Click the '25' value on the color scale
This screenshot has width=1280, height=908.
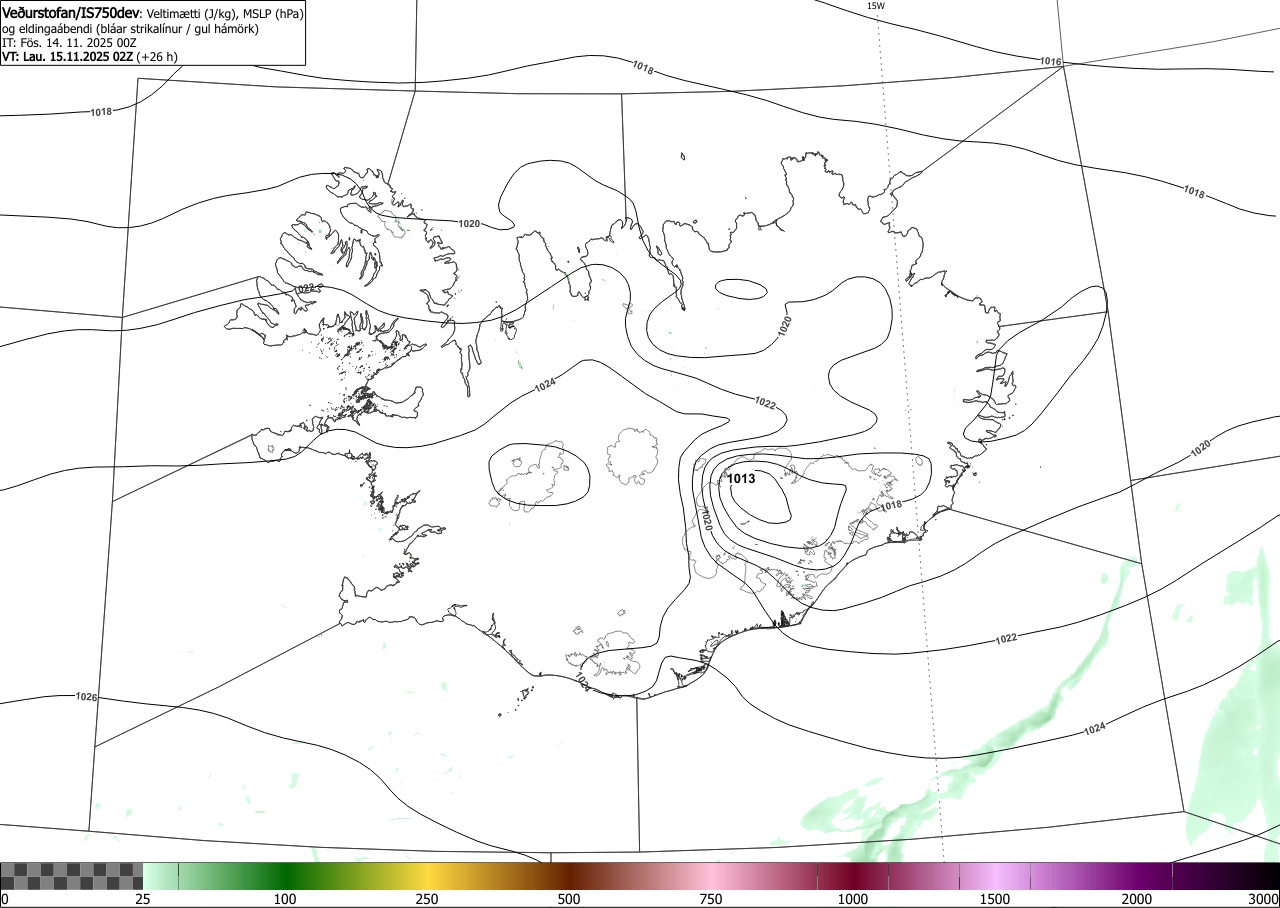coord(143,899)
